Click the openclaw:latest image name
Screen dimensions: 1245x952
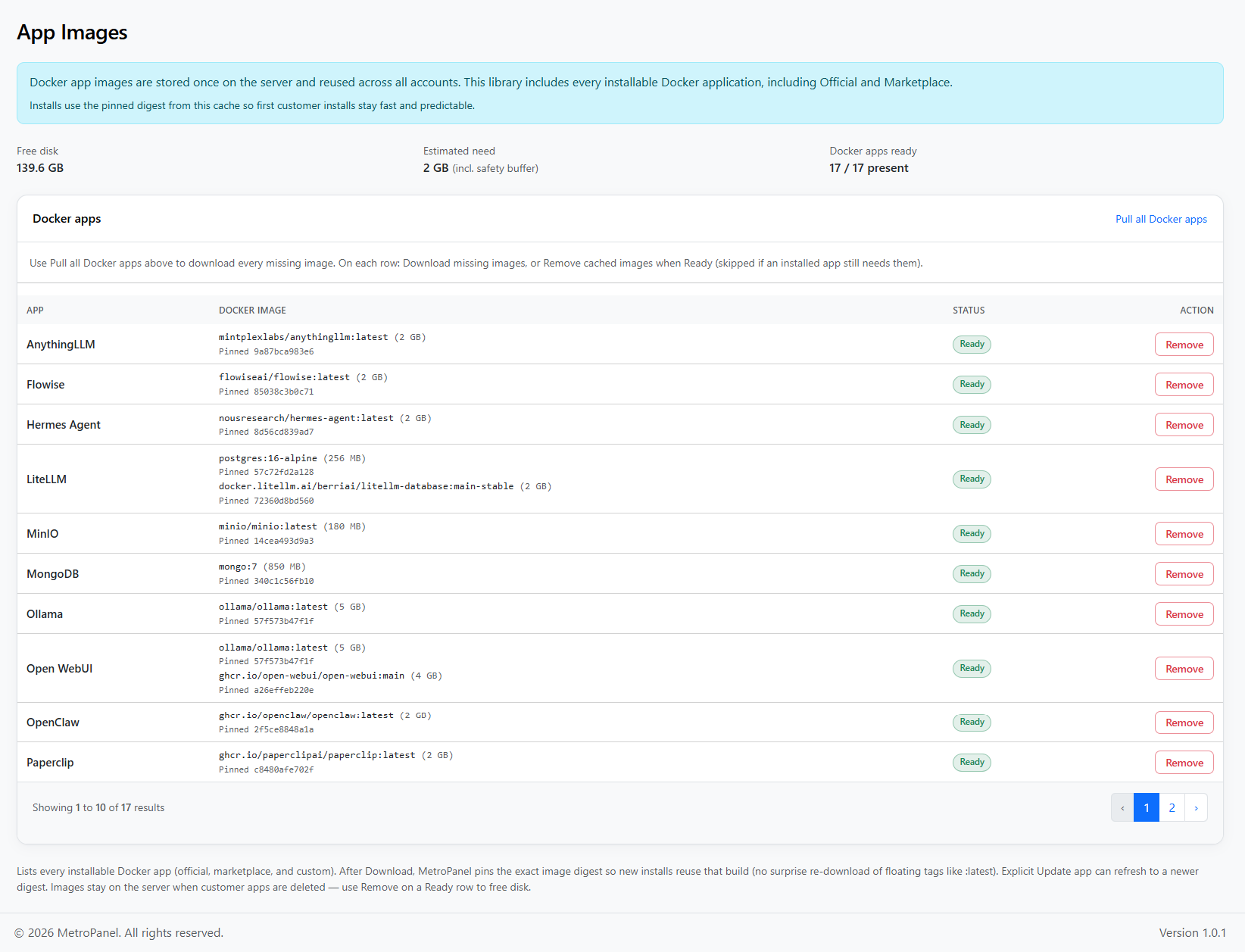click(306, 715)
